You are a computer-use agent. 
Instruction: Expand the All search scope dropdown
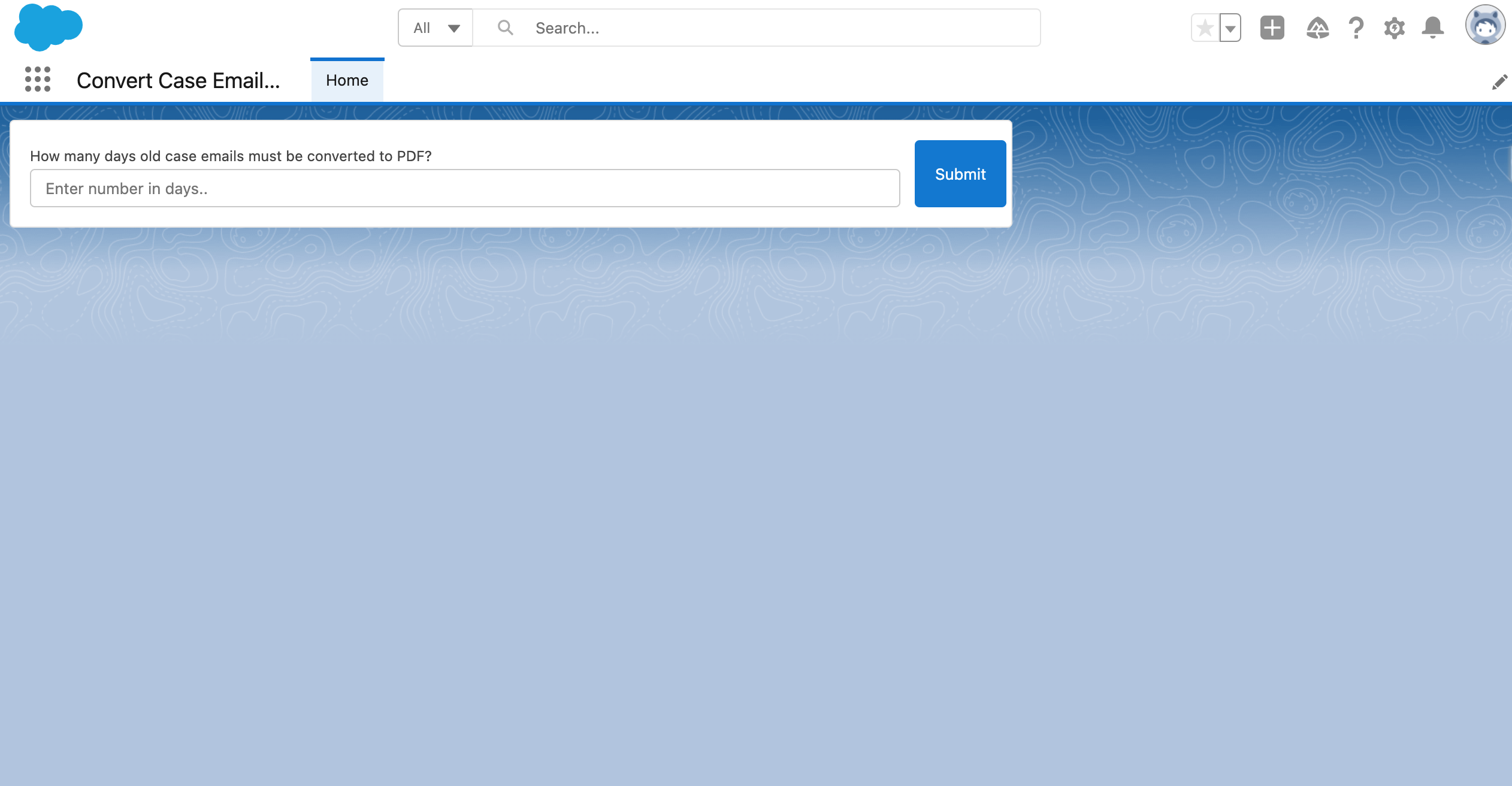click(436, 28)
